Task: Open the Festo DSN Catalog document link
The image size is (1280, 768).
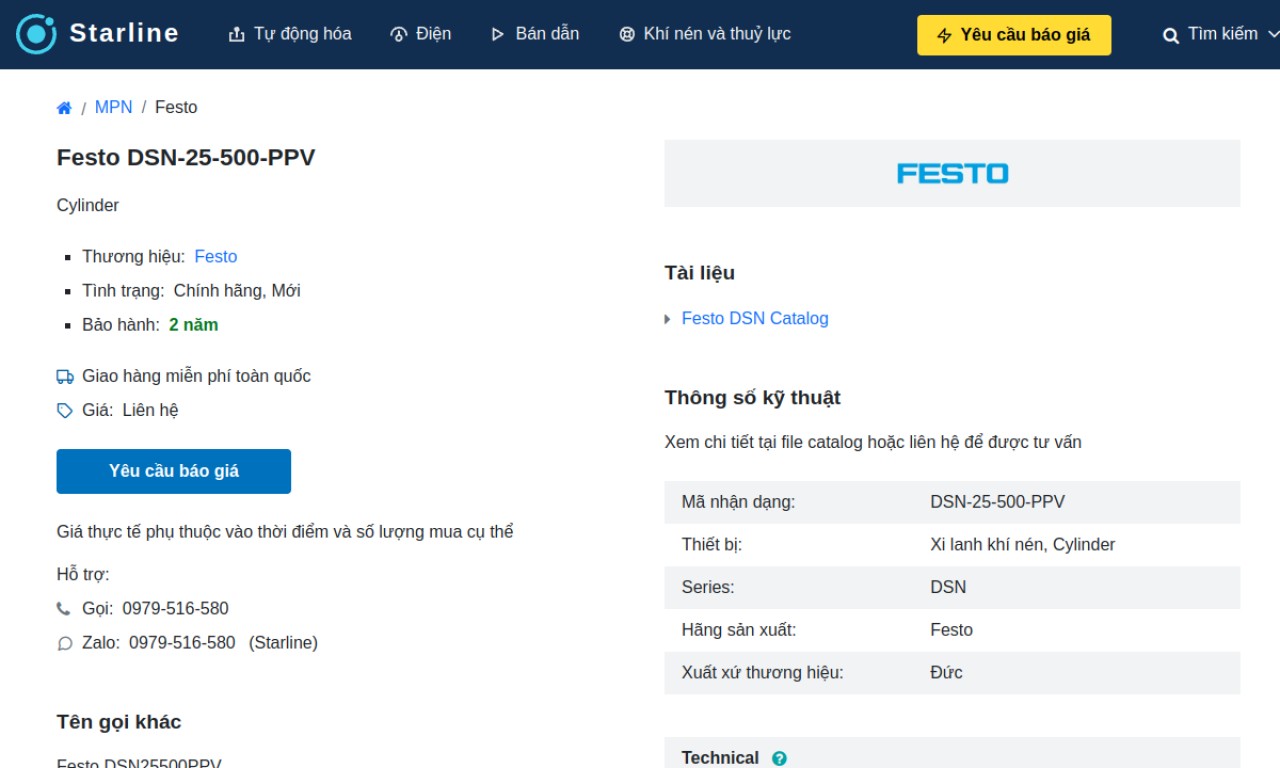Action: coord(755,319)
